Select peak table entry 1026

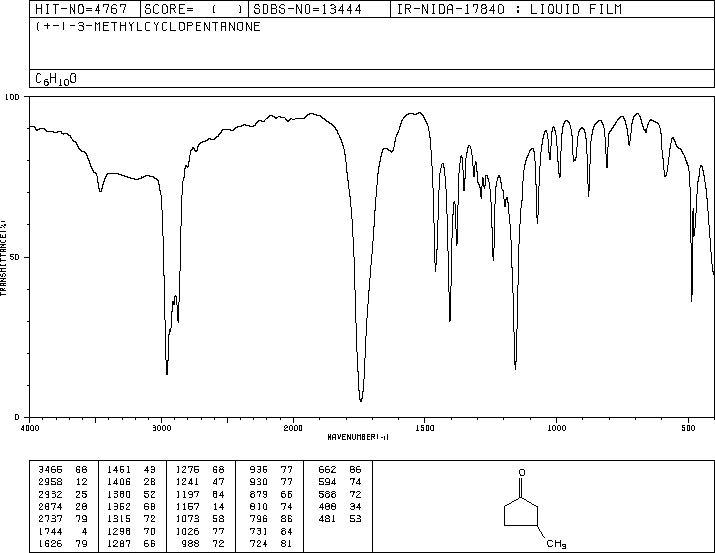click(187, 532)
